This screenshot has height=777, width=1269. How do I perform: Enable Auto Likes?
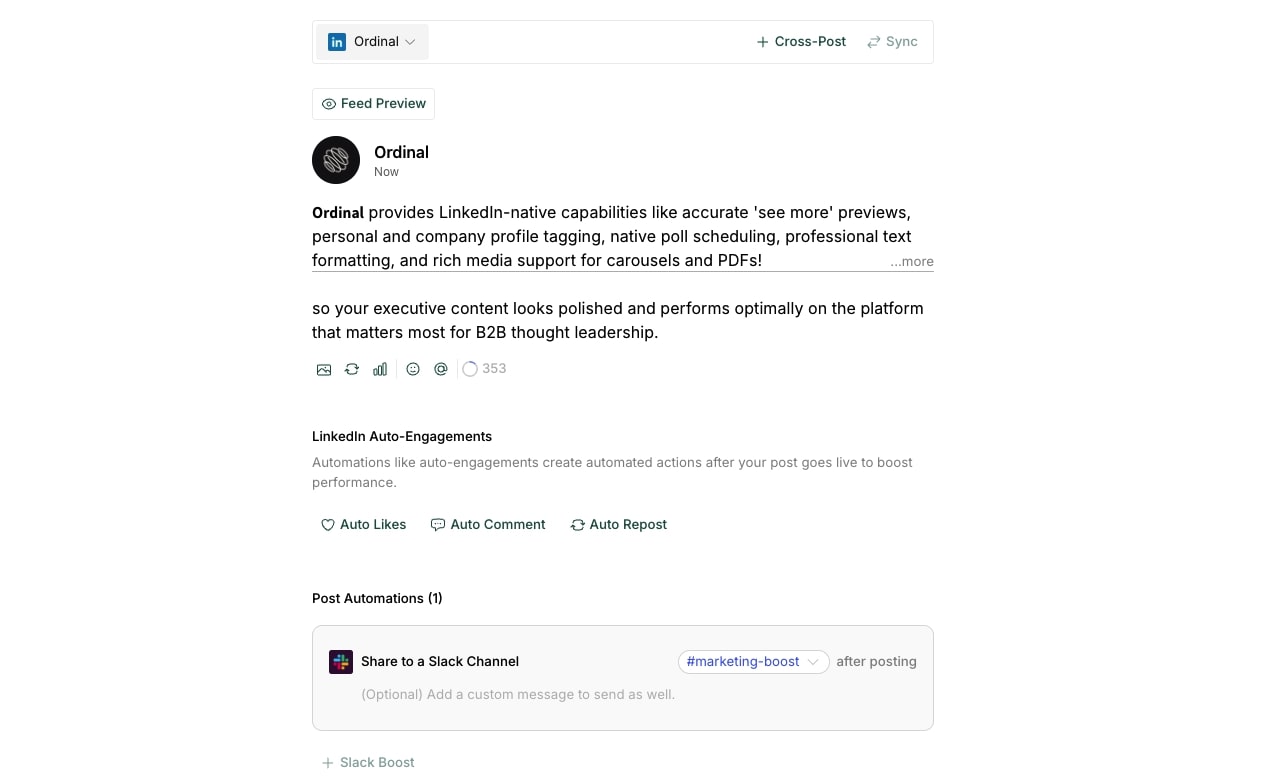coord(363,524)
